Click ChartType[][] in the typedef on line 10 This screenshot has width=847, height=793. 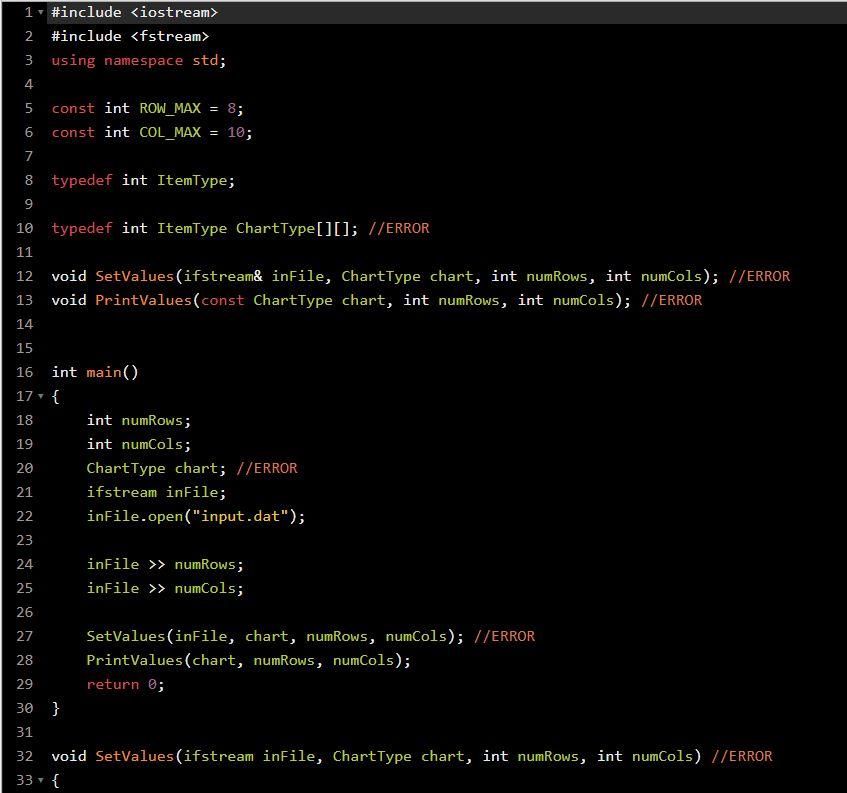pyautogui.click(x=293, y=229)
